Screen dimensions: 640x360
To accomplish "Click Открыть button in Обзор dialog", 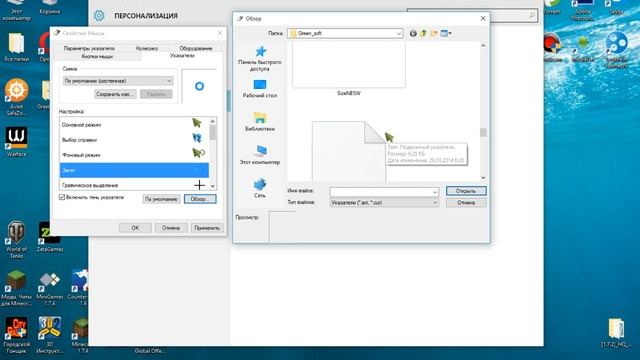I will click(466, 191).
